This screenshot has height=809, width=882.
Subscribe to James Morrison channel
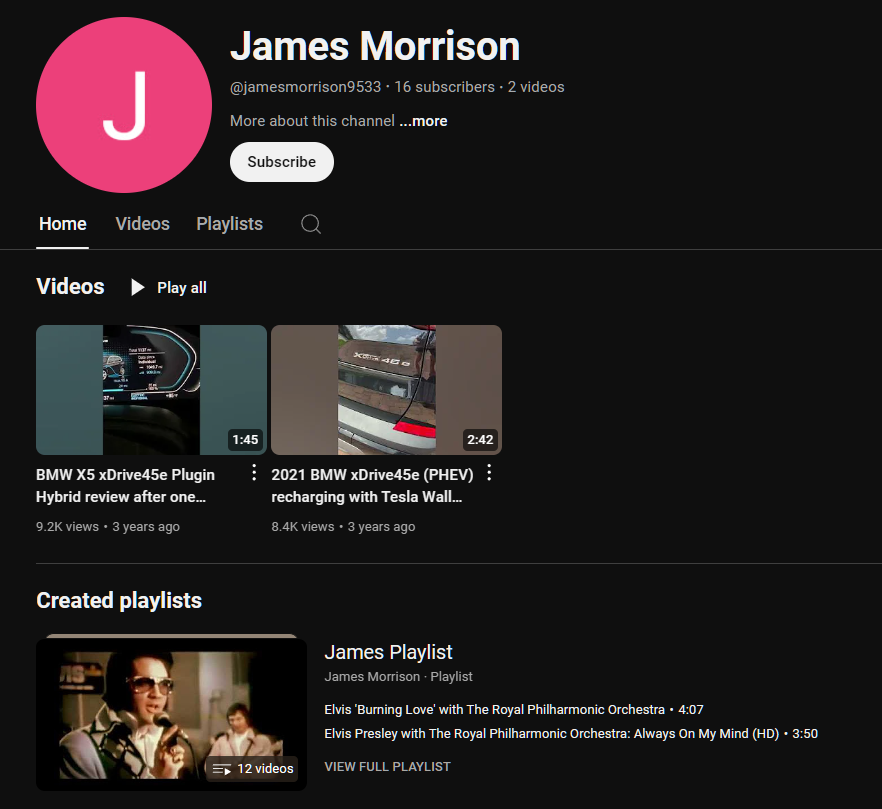click(282, 162)
